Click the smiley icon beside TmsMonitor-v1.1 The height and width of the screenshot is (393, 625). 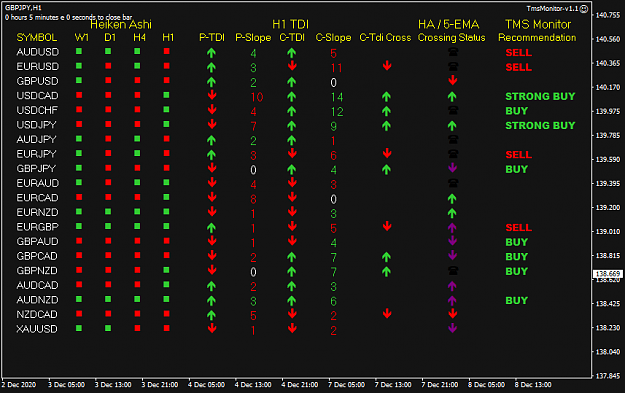tap(584, 8)
